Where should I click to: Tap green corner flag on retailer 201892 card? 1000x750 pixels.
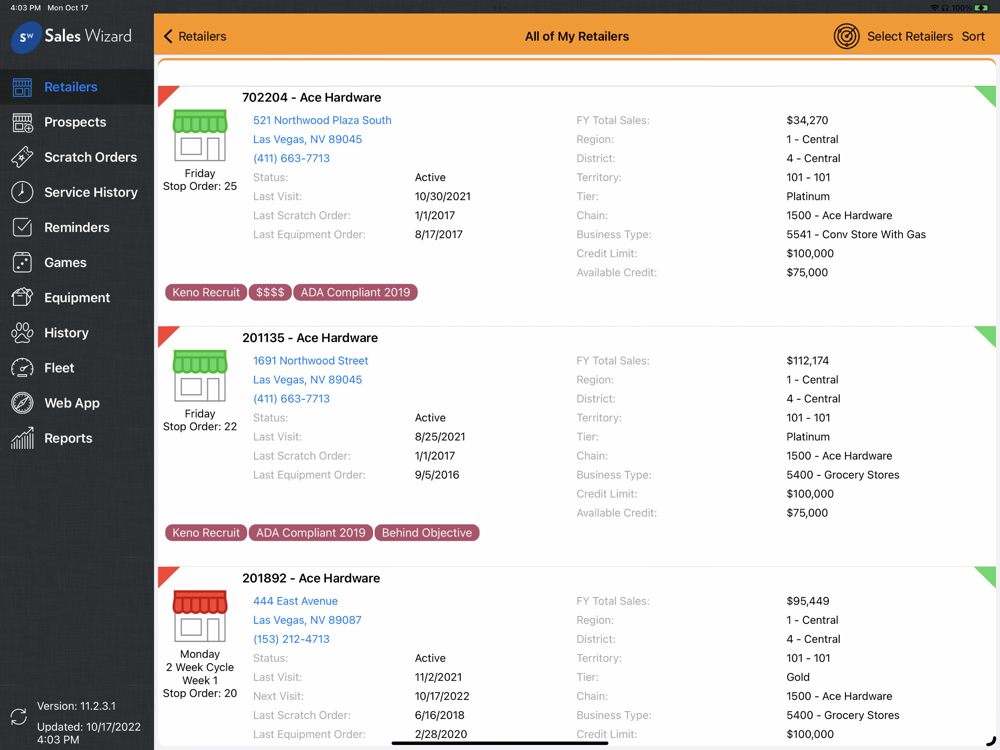987,575
